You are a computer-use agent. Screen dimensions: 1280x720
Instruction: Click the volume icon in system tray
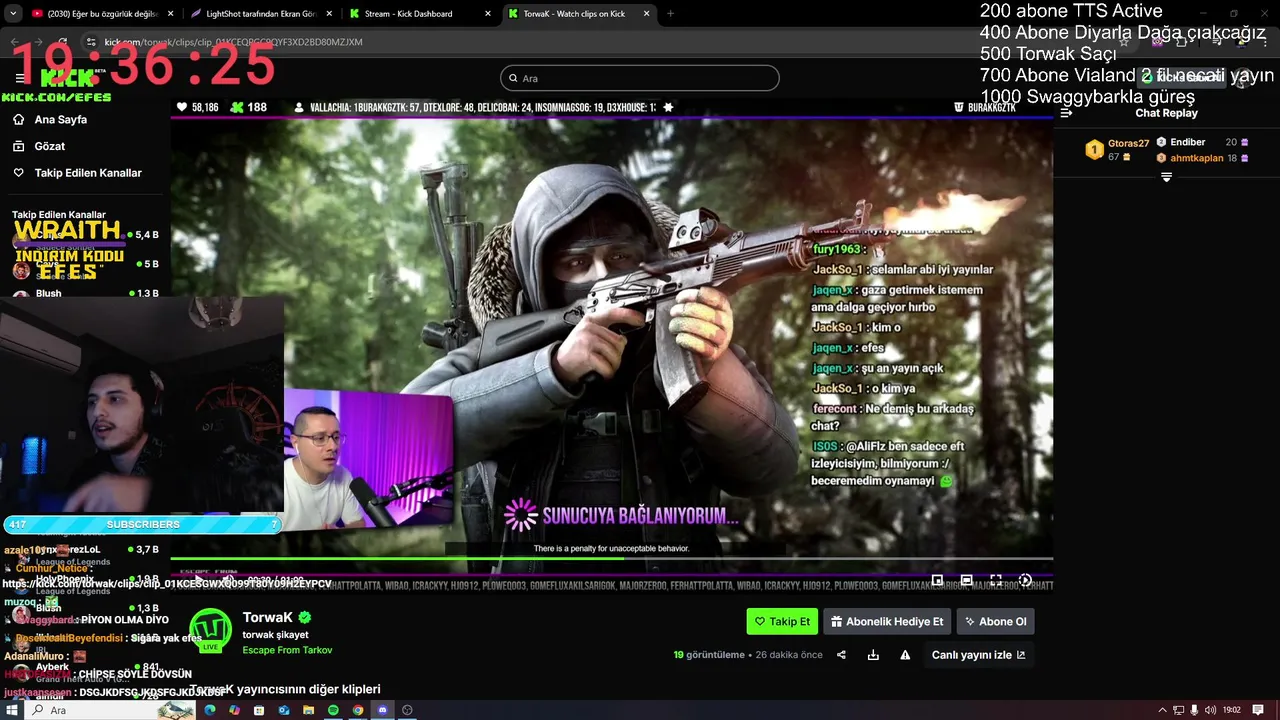(x=1209, y=710)
